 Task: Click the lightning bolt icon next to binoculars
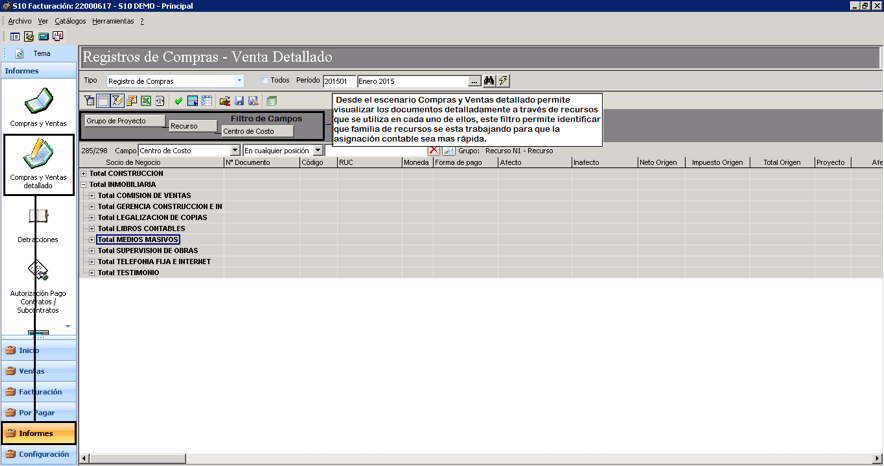point(502,81)
